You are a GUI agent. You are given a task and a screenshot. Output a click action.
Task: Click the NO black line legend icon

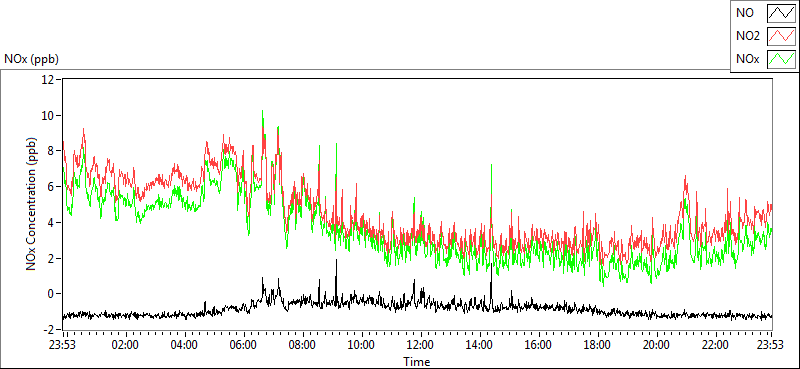pos(781,13)
